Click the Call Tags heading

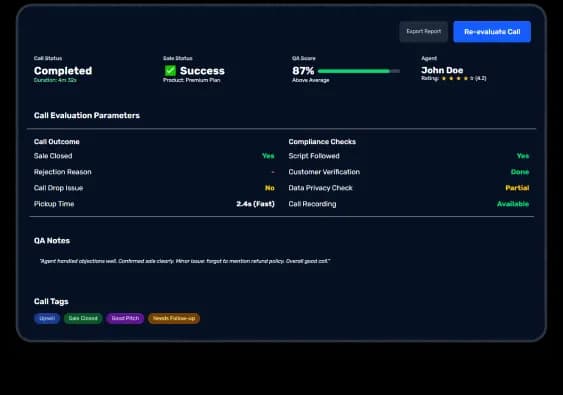click(51, 301)
